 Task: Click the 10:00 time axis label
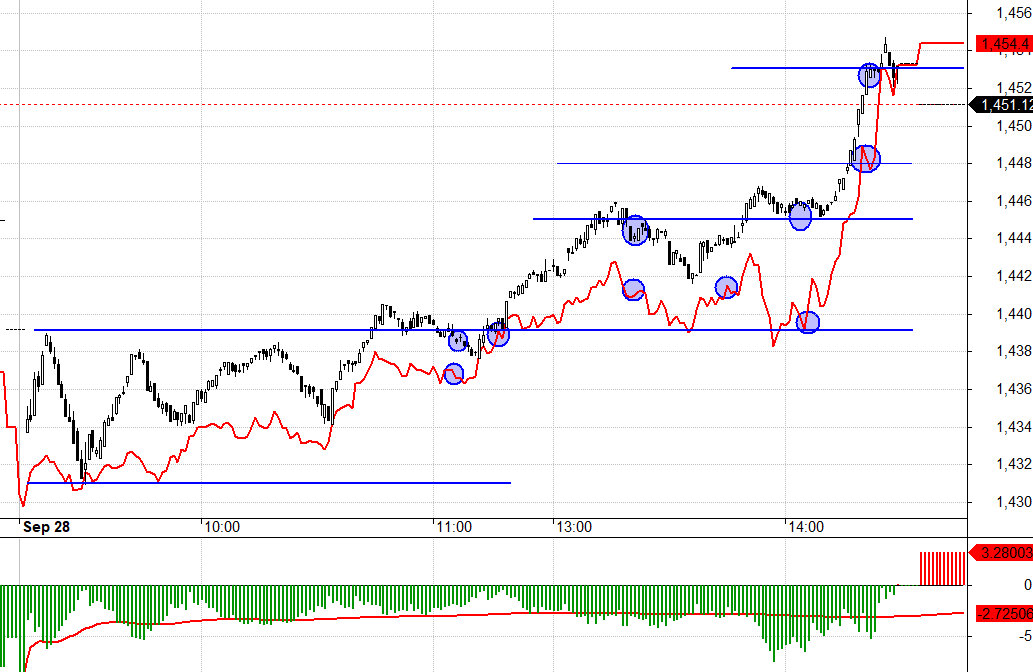tap(219, 526)
